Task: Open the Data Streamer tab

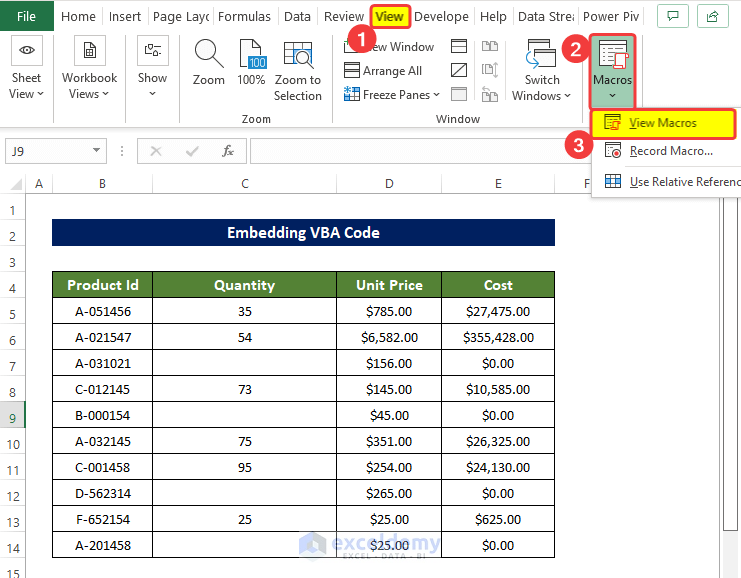Action: click(x=546, y=17)
